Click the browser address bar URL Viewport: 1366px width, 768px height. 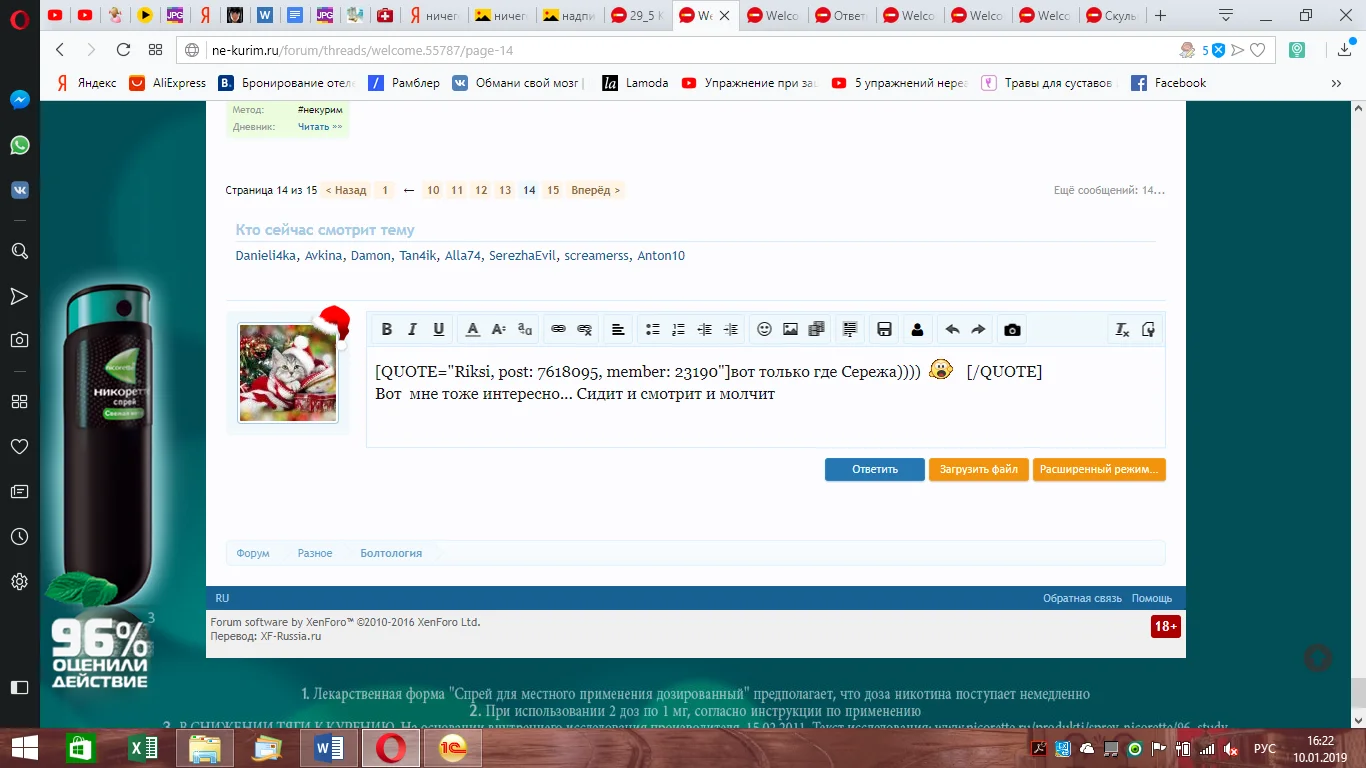click(x=363, y=50)
